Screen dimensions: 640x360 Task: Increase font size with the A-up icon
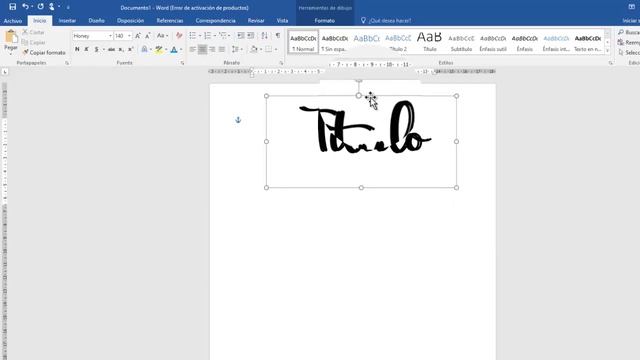tap(138, 36)
